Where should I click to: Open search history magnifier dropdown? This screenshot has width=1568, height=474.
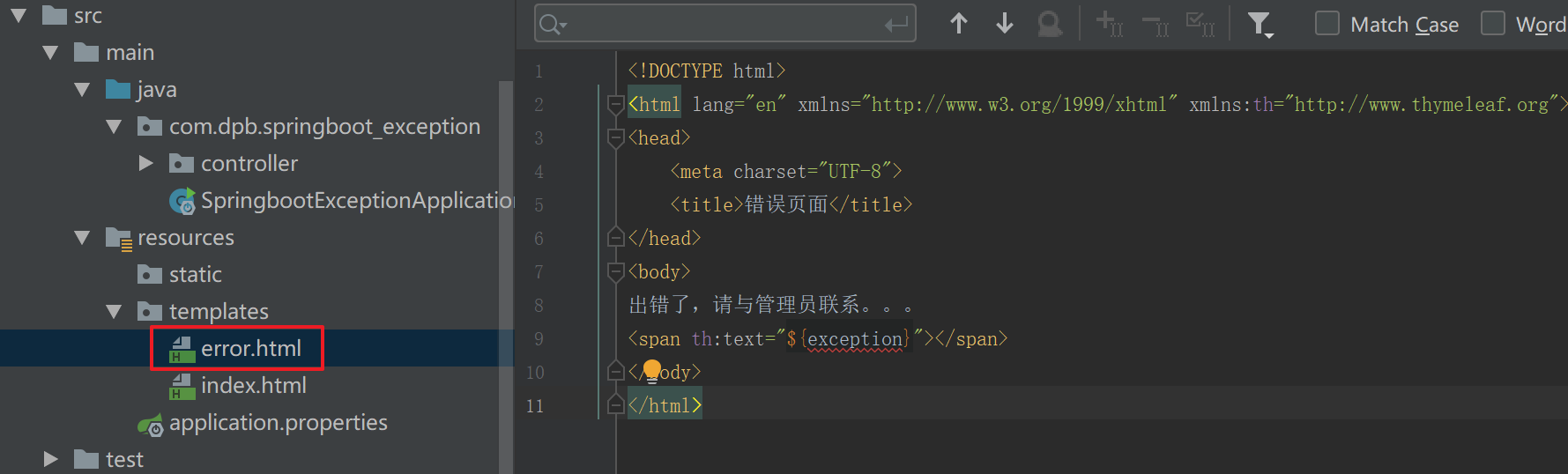553,25
